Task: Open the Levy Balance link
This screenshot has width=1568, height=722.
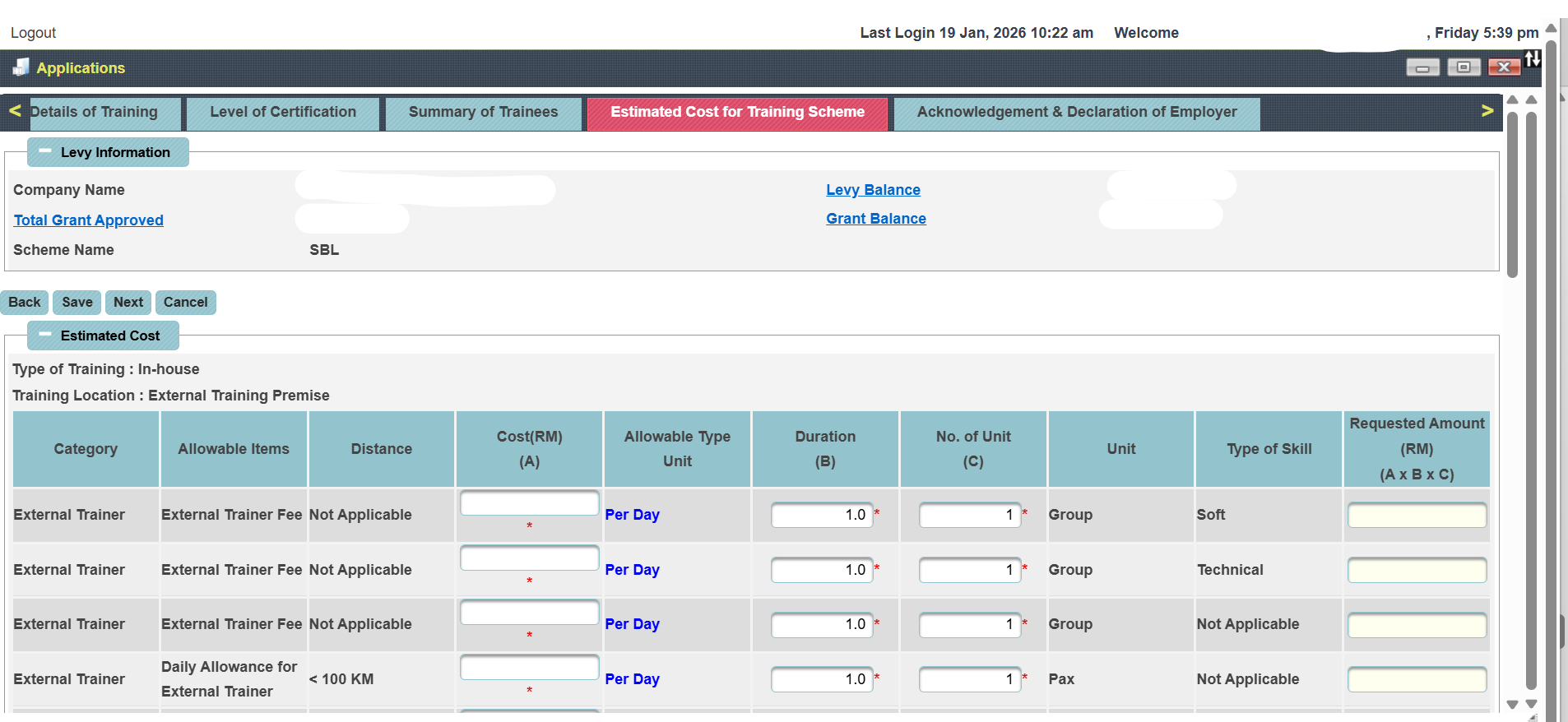Action: tap(873, 190)
